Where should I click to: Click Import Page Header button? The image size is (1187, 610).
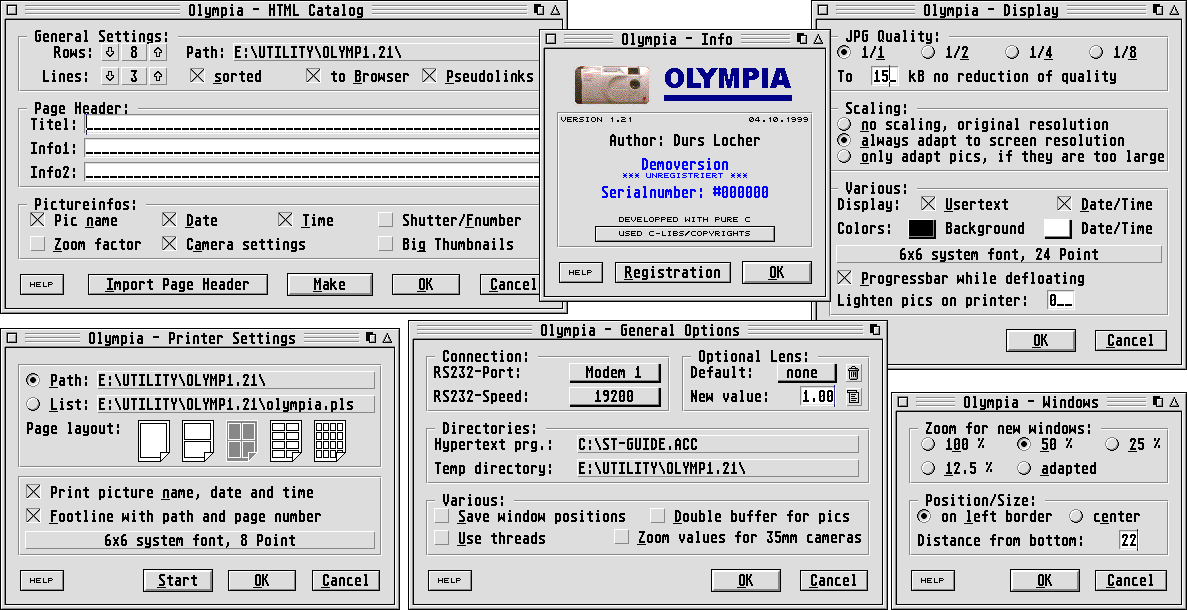click(x=178, y=285)
